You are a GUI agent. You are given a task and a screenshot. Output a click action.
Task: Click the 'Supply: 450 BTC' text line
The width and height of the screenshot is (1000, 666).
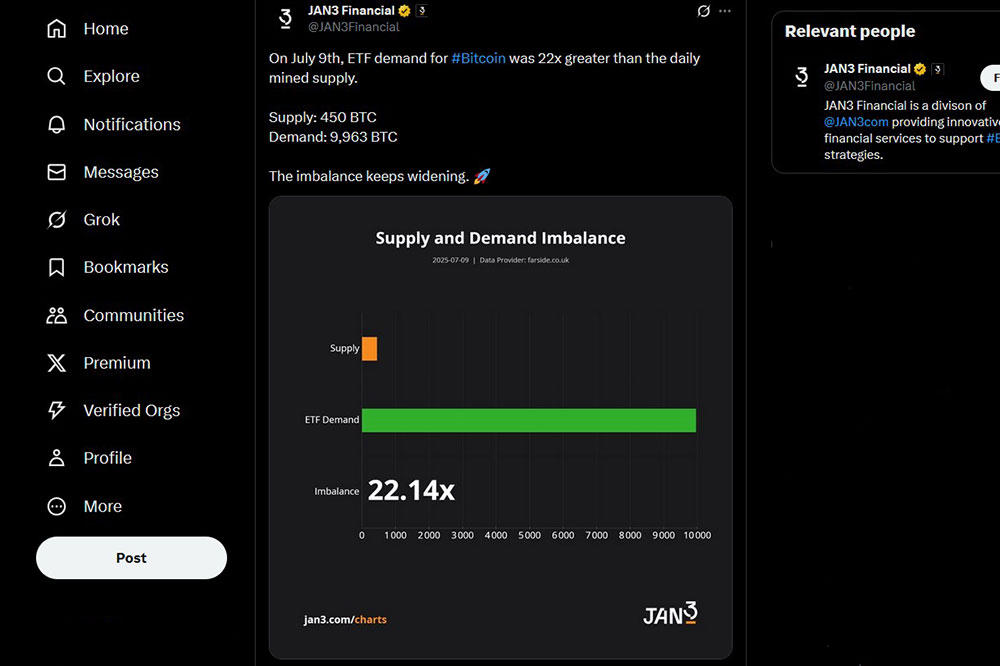323,117
